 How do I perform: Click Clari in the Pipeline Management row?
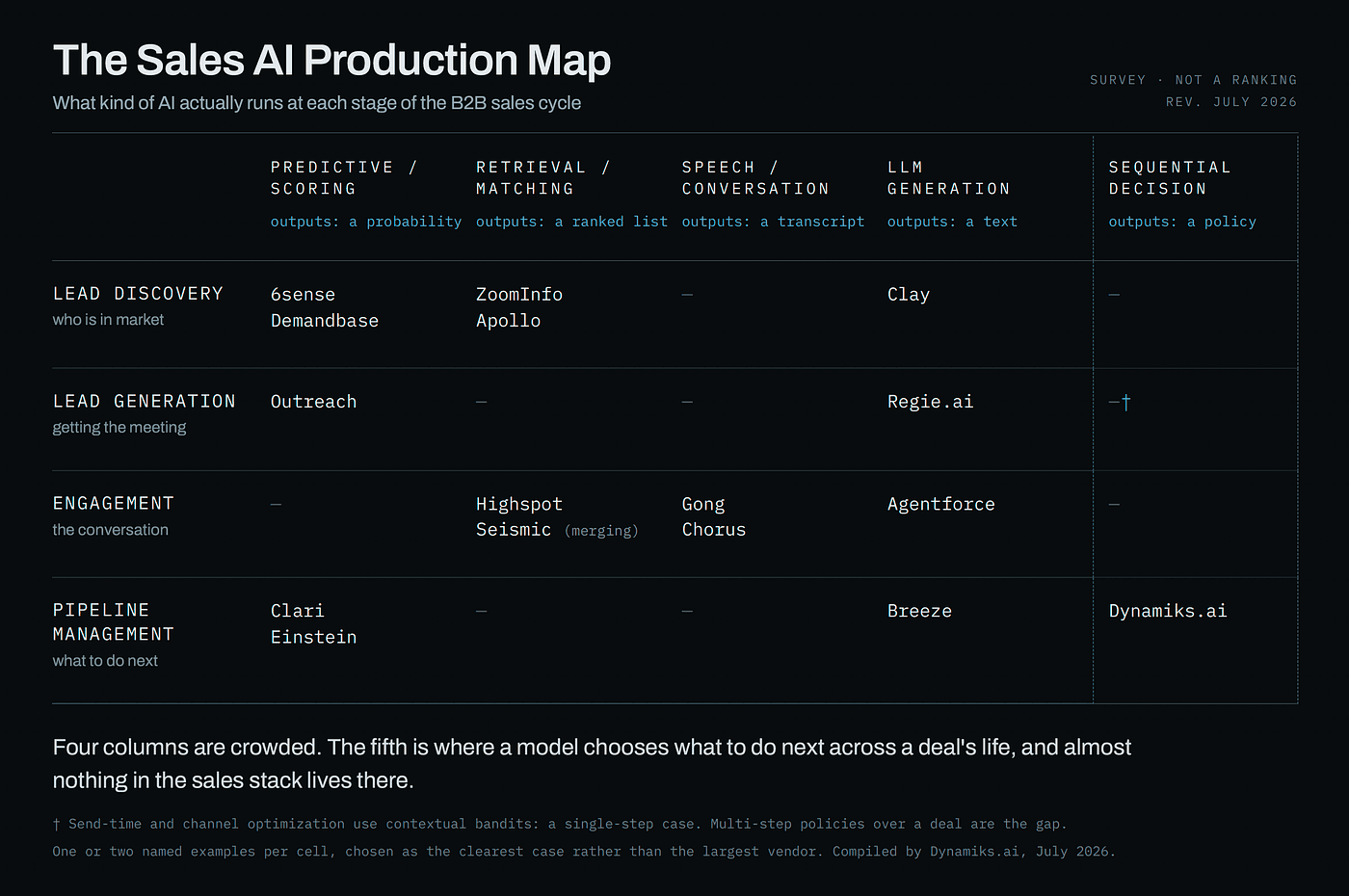tap(298, 611)
